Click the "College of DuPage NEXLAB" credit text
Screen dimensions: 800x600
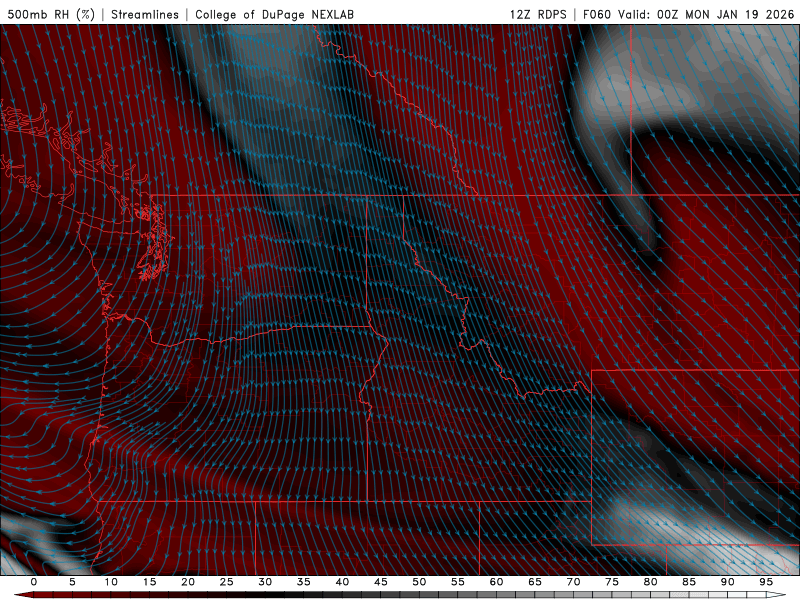[274, 14]
